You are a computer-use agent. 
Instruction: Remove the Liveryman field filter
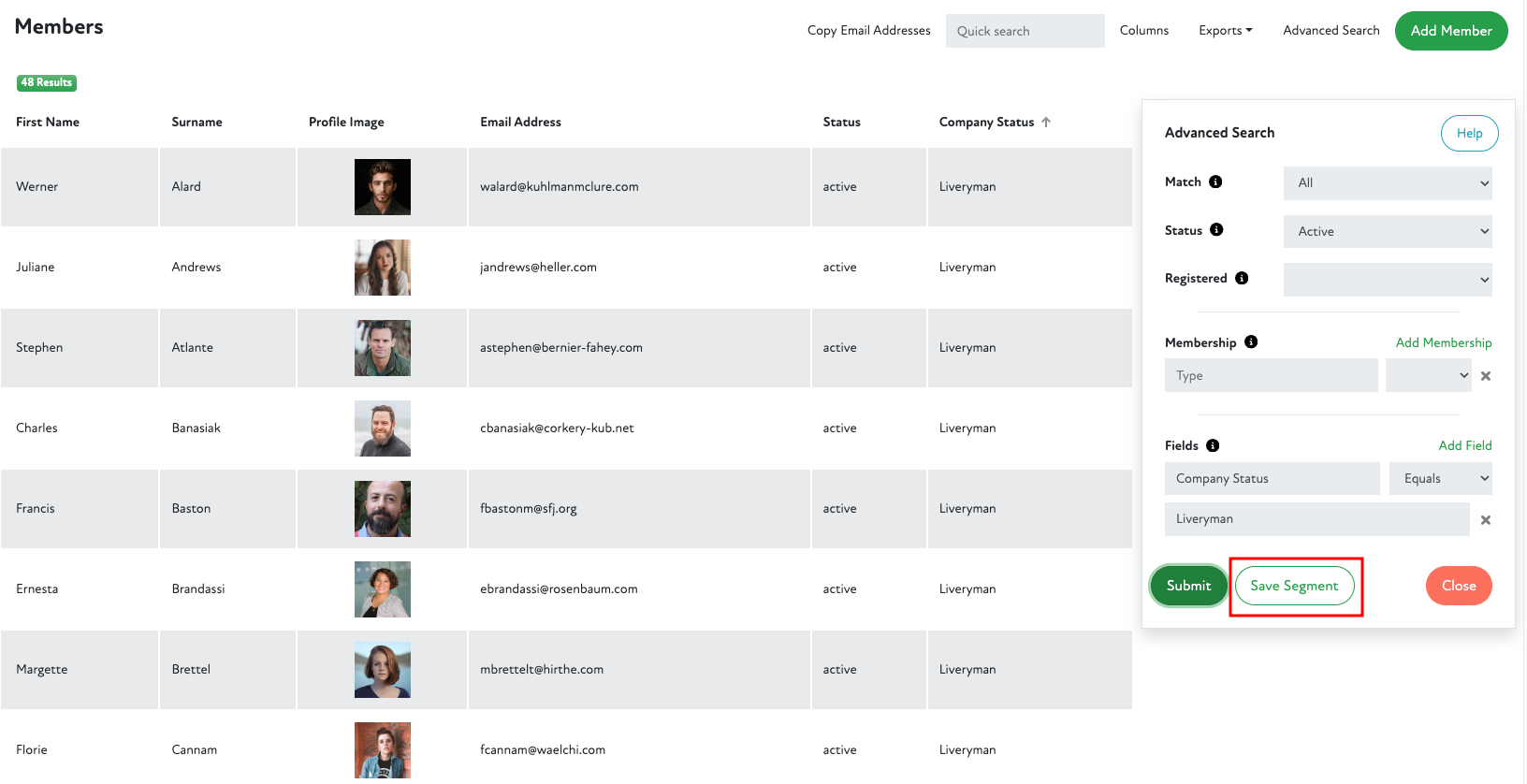click(x=1486, y=520)
